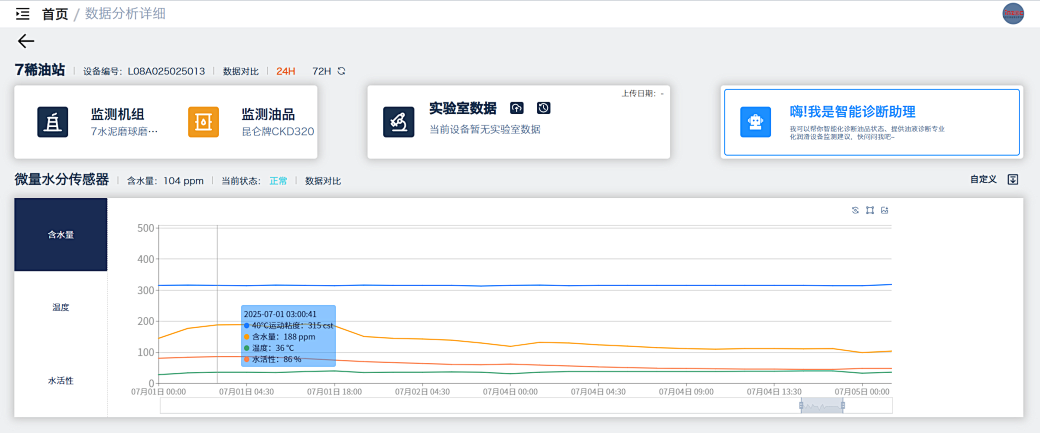
Task: Open the lab data history clock icon
Action: click(x=543, y=108)
